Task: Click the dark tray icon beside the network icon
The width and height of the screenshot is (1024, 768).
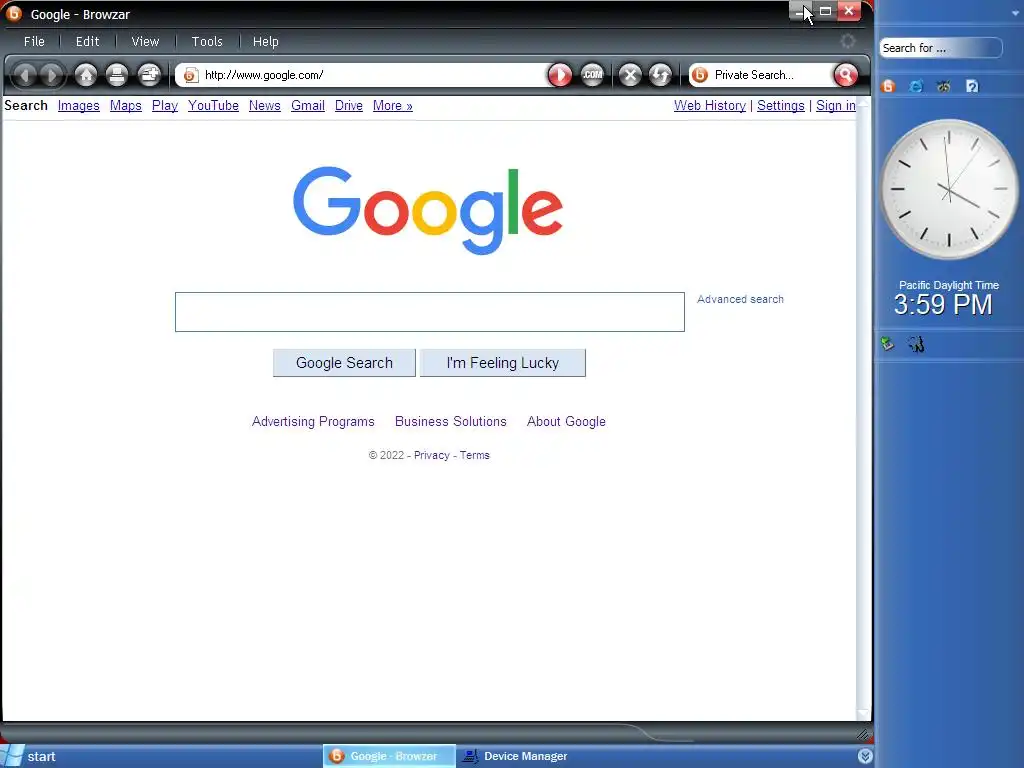Action: (x=916, y=344)
